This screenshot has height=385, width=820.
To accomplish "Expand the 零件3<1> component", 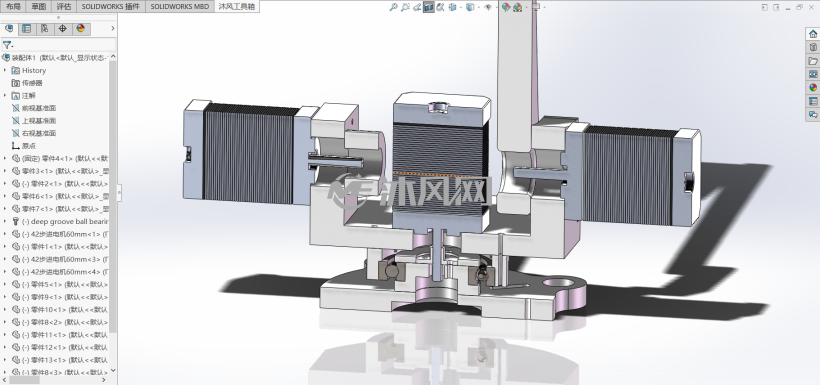I will tap(5, 171).
